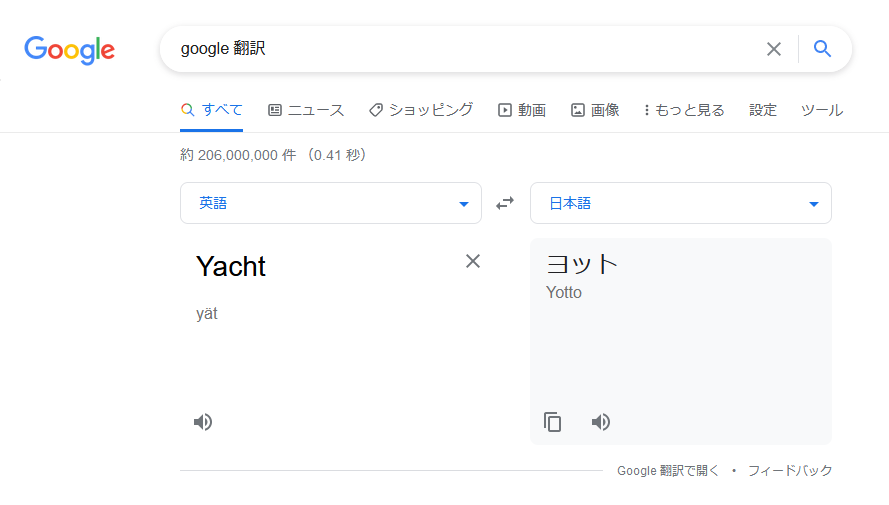This screenshot has height=505, width=889.
Task: Click the search icon beside すべて
Action: 188,109
